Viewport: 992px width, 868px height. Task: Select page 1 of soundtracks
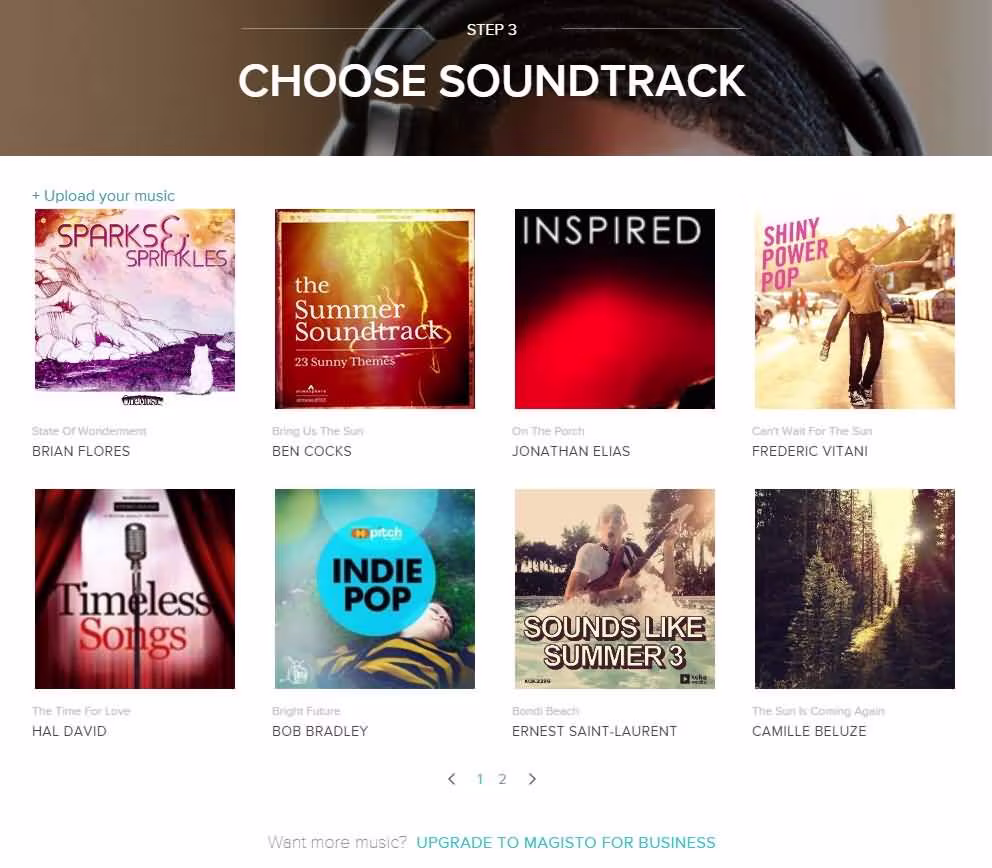[x=480, y=779]
